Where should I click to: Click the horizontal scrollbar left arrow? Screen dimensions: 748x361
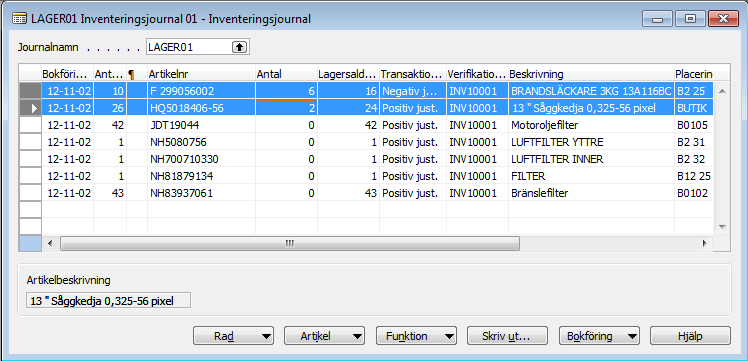51,243
